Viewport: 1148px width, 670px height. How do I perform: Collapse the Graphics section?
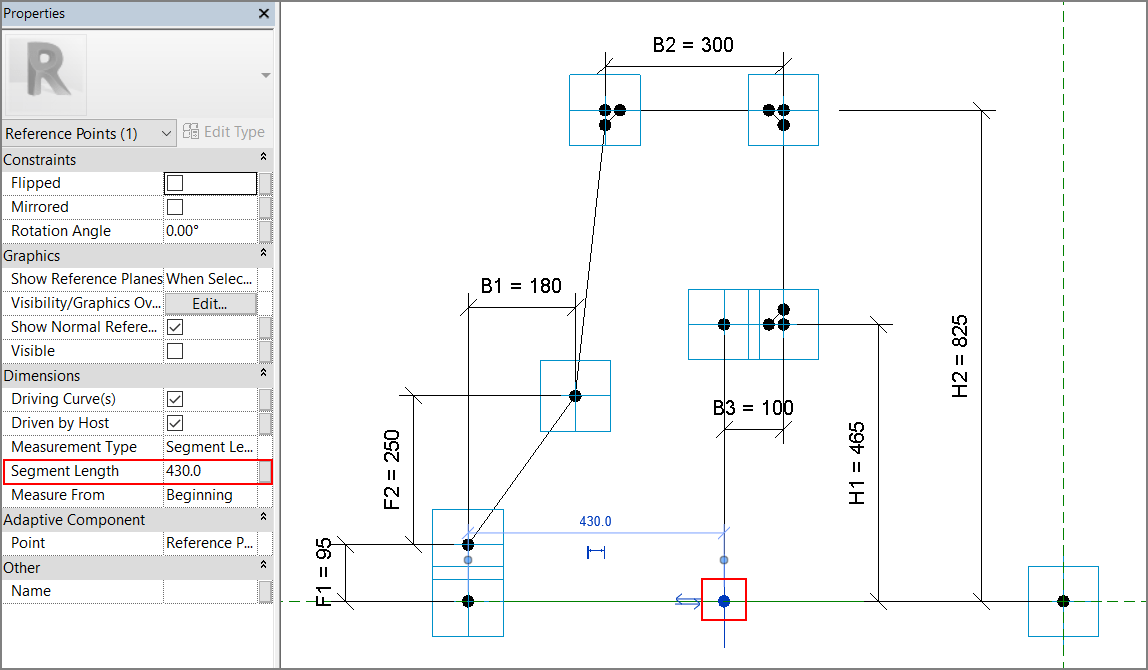pos(264,253)
